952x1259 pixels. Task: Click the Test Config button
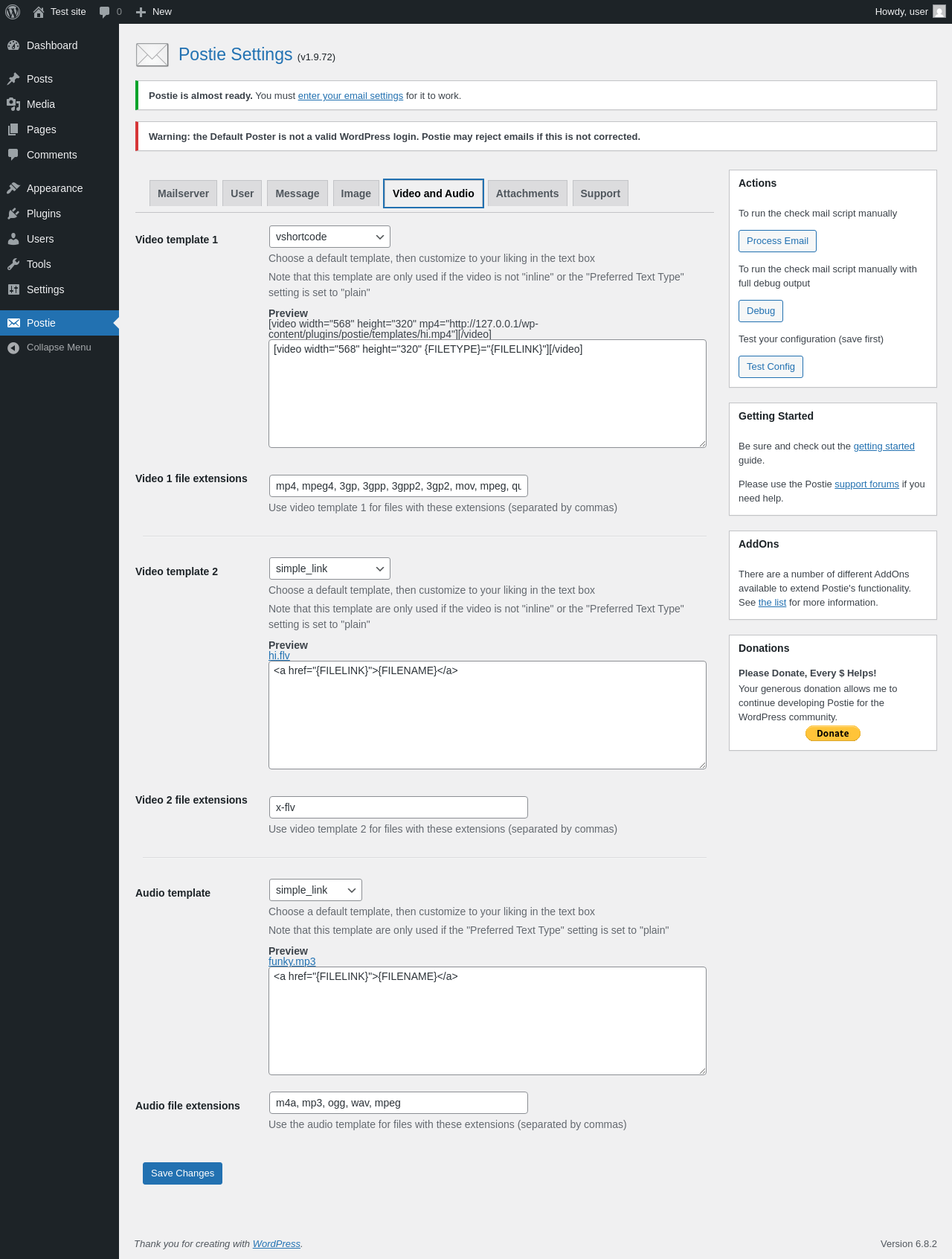click(x=771, y=367)
